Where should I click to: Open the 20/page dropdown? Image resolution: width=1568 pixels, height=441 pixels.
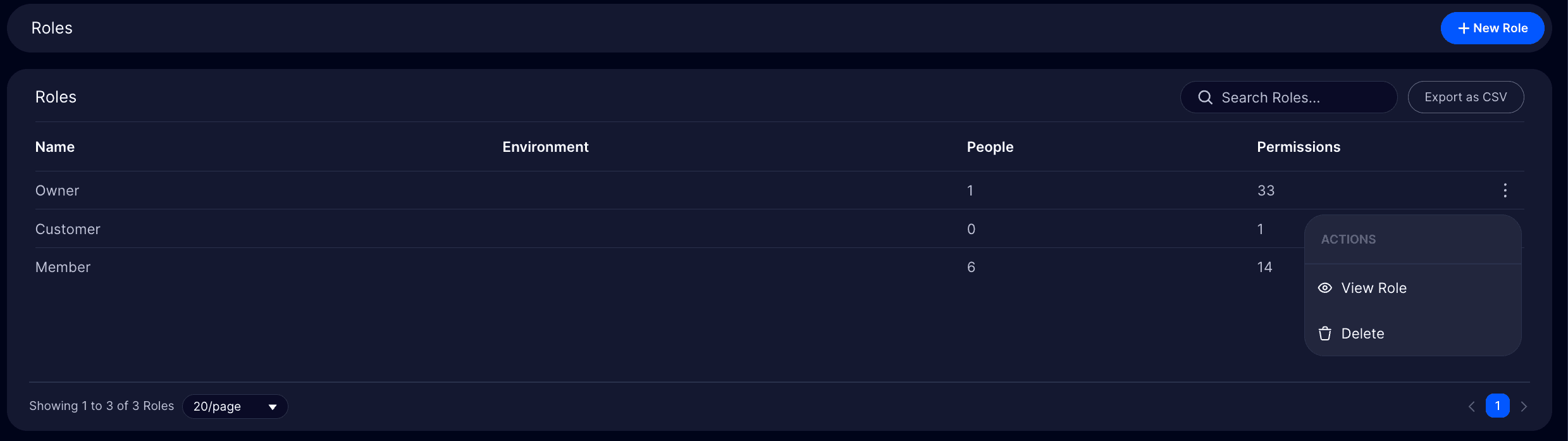[x=235, y=406]
